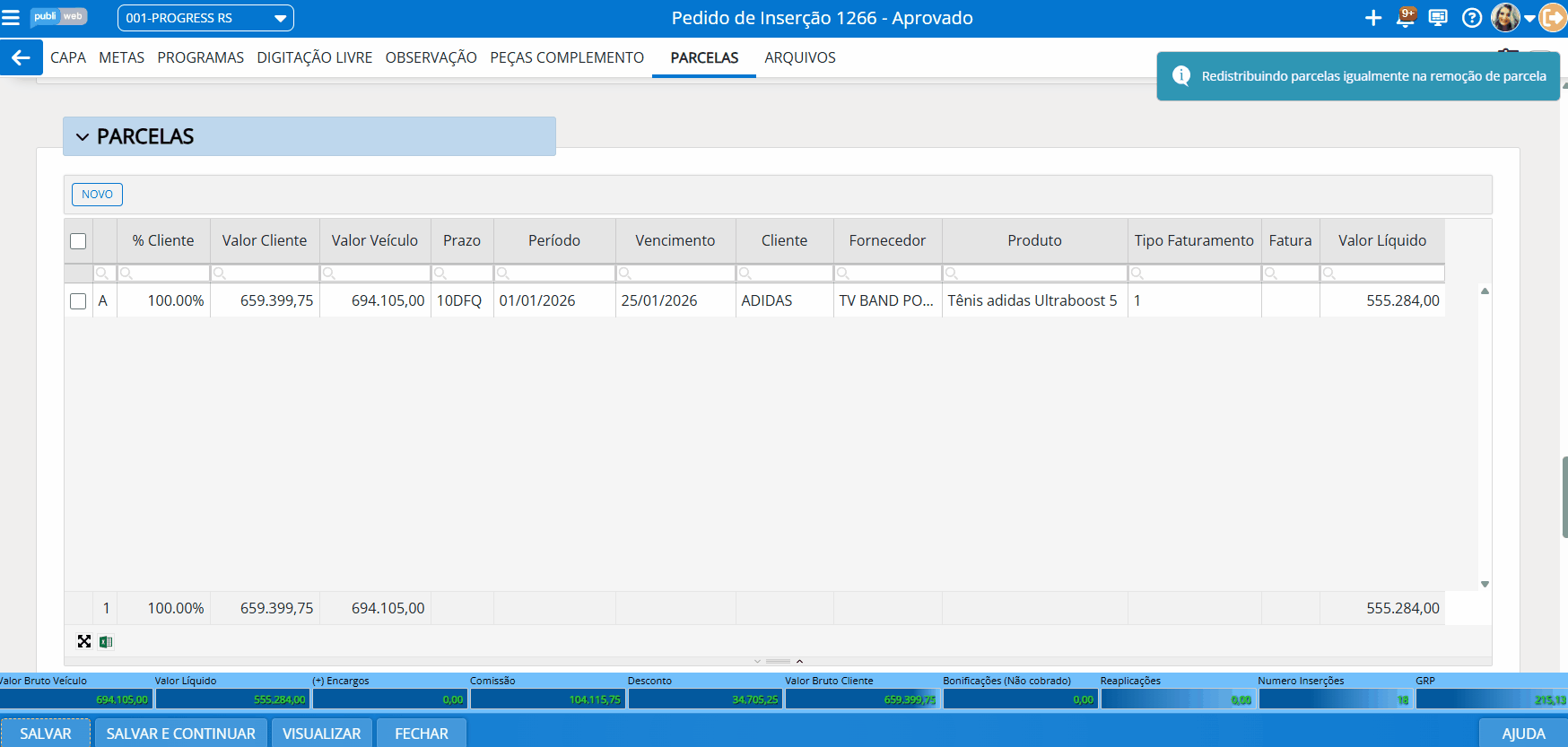Toggle the select-all header checkbox
Screen dimensions: 1568x747
click(78, 241)
